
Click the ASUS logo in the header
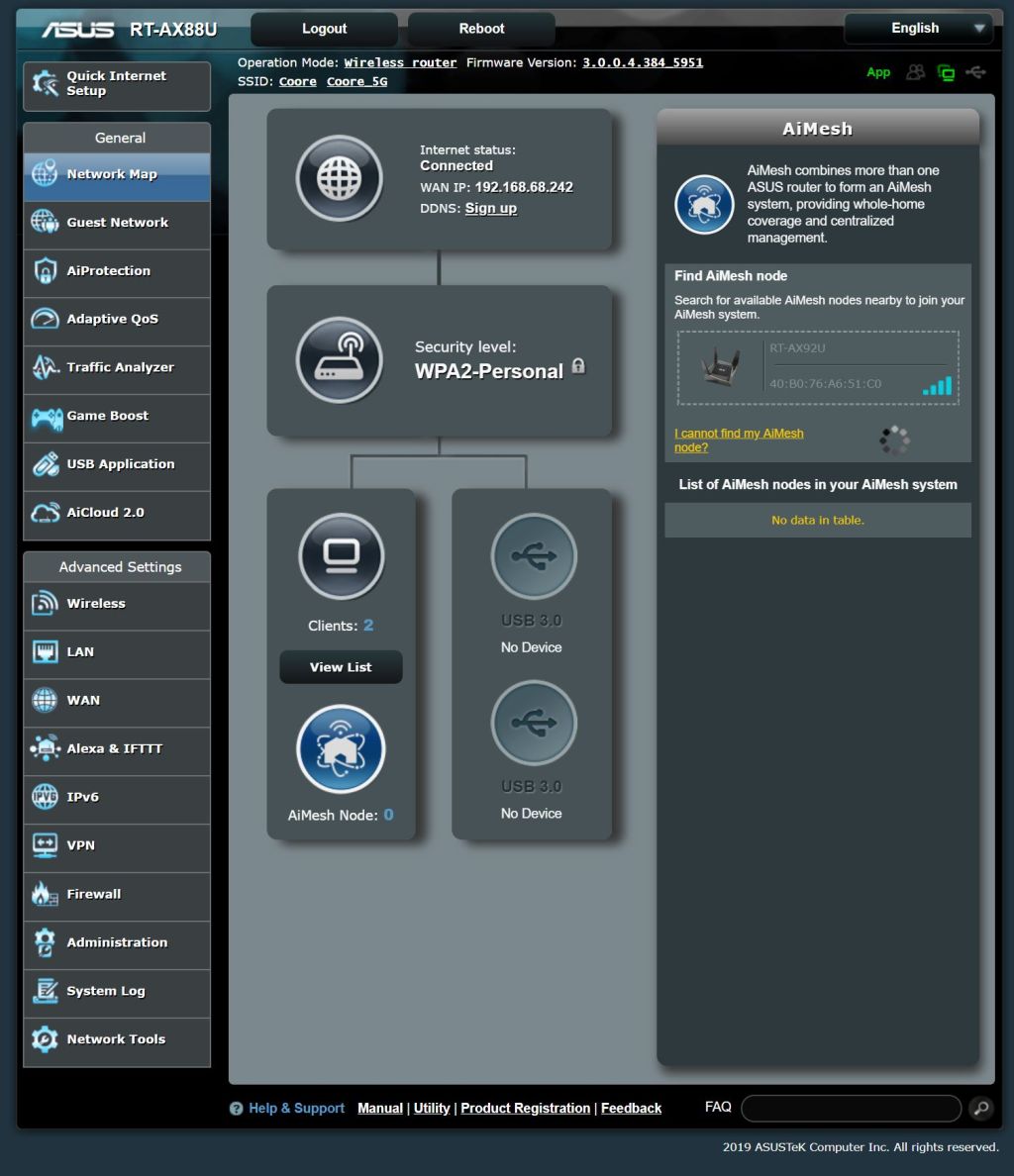pyautogui.click(x=78, y=30)
